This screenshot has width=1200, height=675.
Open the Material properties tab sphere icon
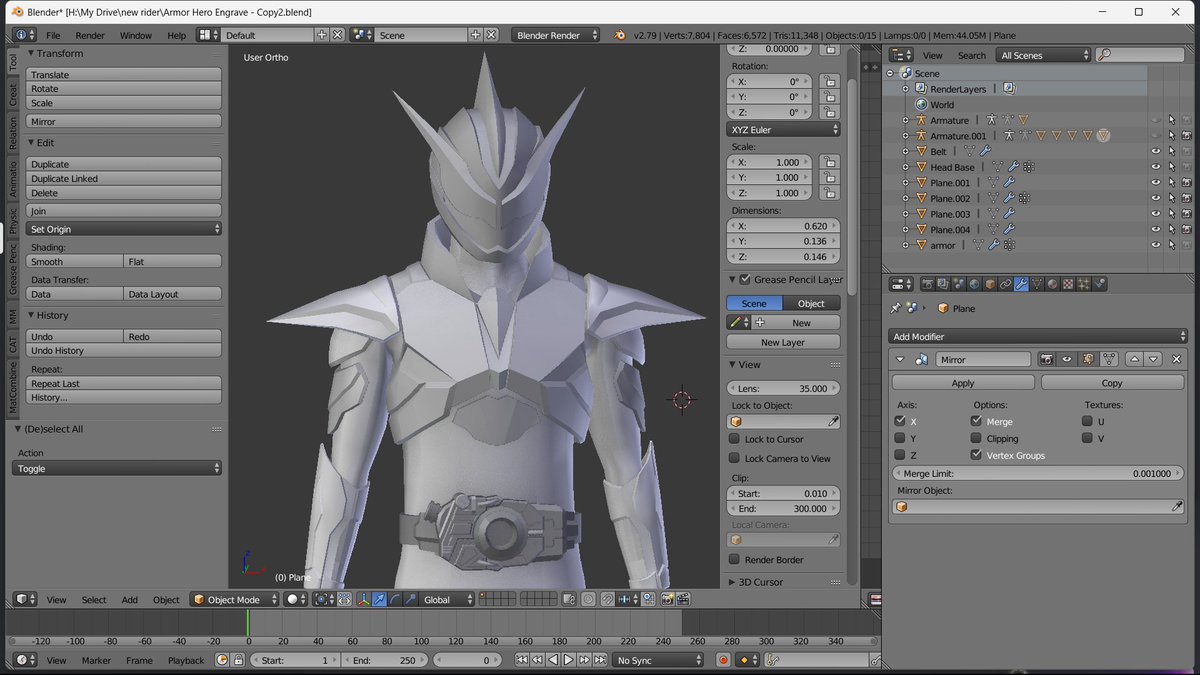pyautogui.click(x=1052, y=284)
